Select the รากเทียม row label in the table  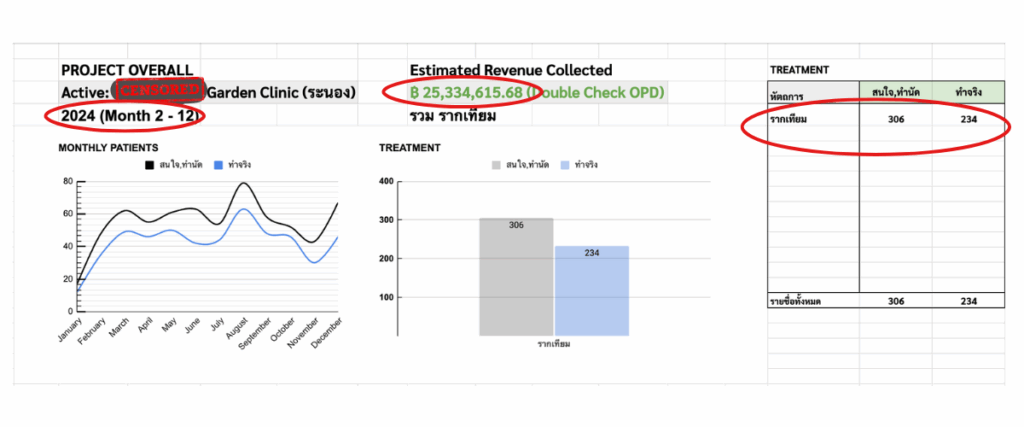791,119
